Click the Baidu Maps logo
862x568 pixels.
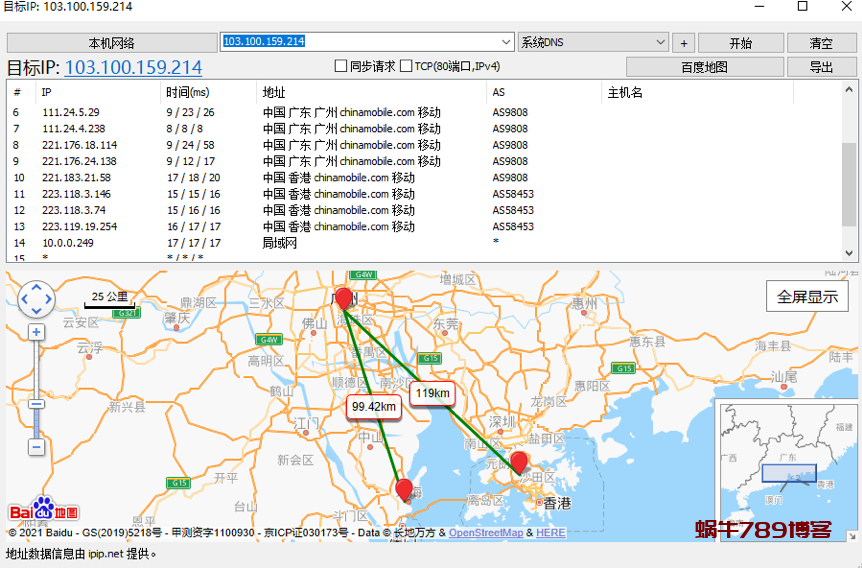coord(44,510)
